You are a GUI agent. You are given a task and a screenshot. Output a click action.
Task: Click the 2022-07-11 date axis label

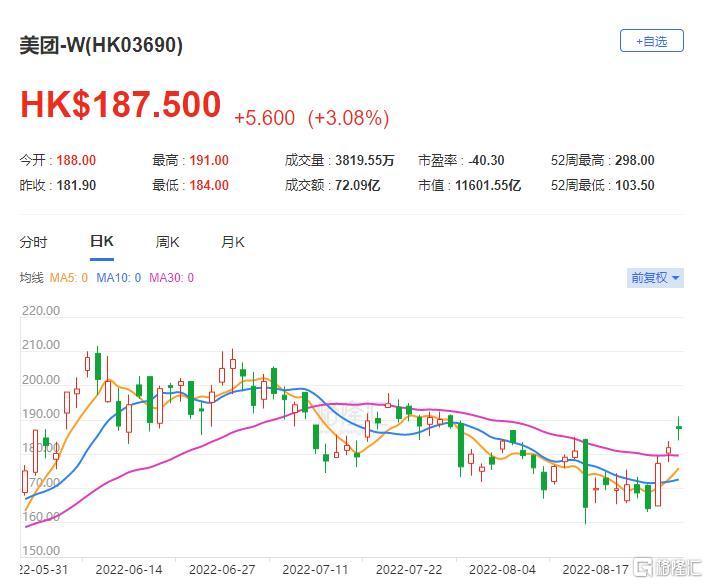315,570
